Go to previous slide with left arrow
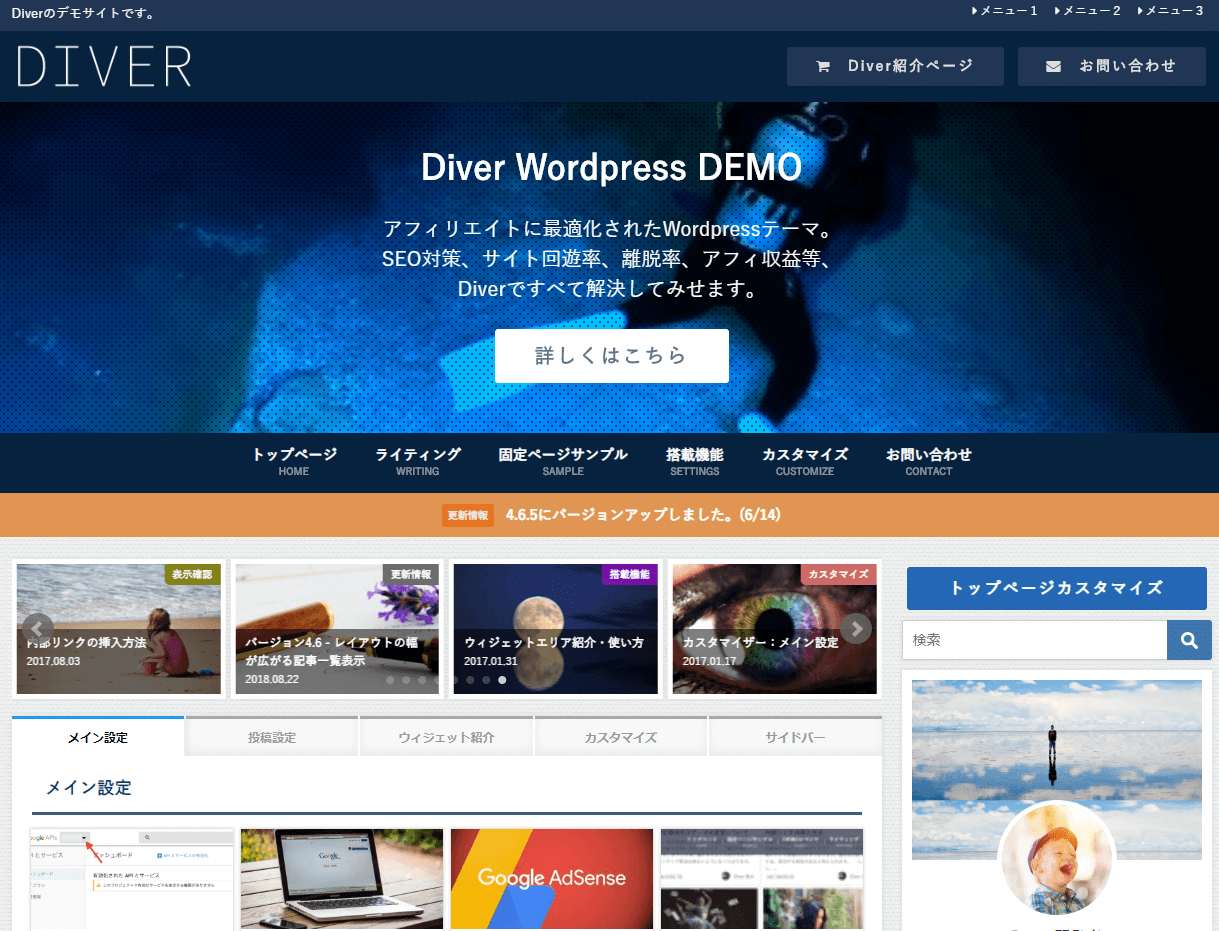The image size is (1219, 931). (38, 628)
